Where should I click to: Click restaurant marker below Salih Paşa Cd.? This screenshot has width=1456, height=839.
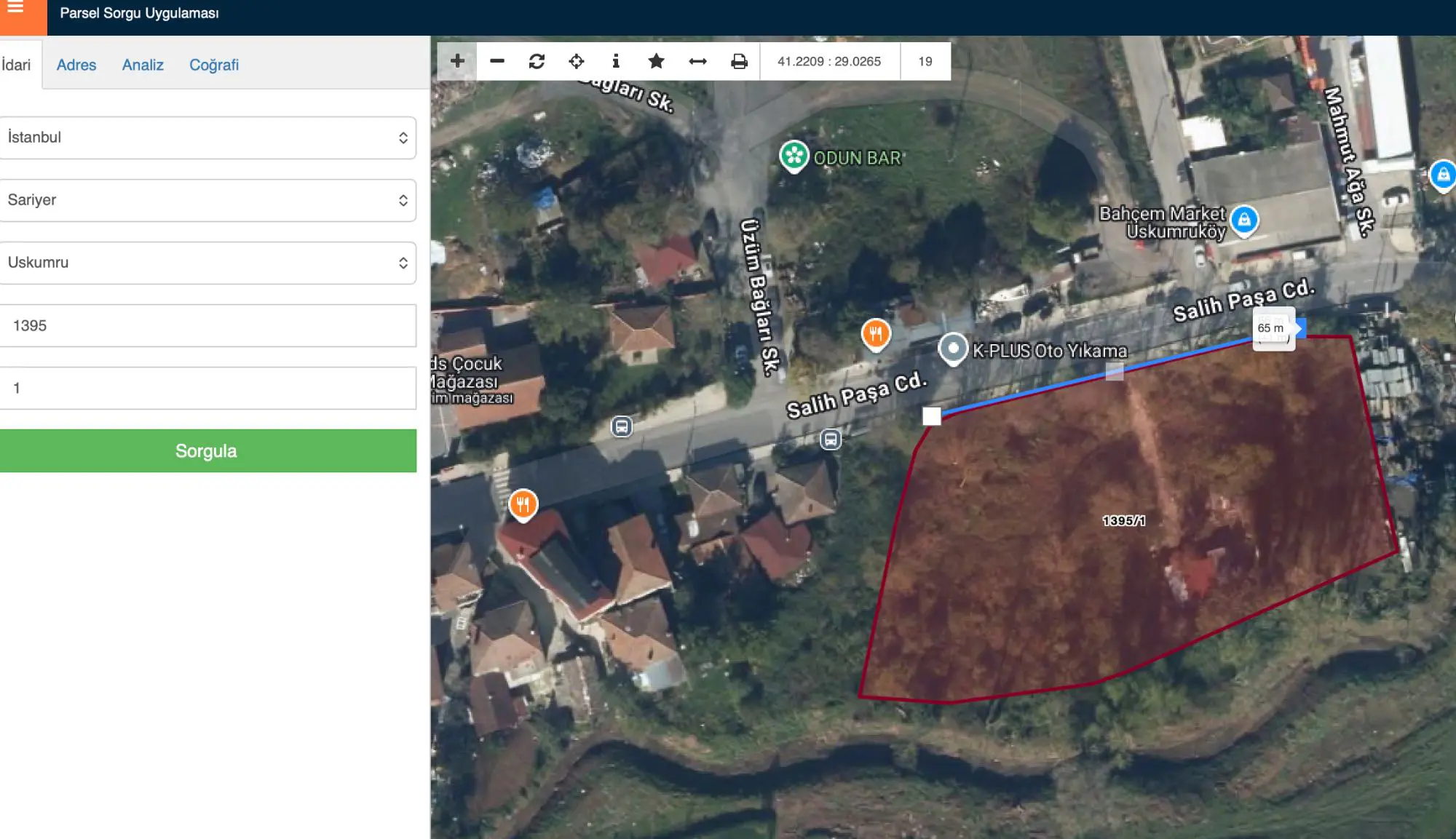523,505
